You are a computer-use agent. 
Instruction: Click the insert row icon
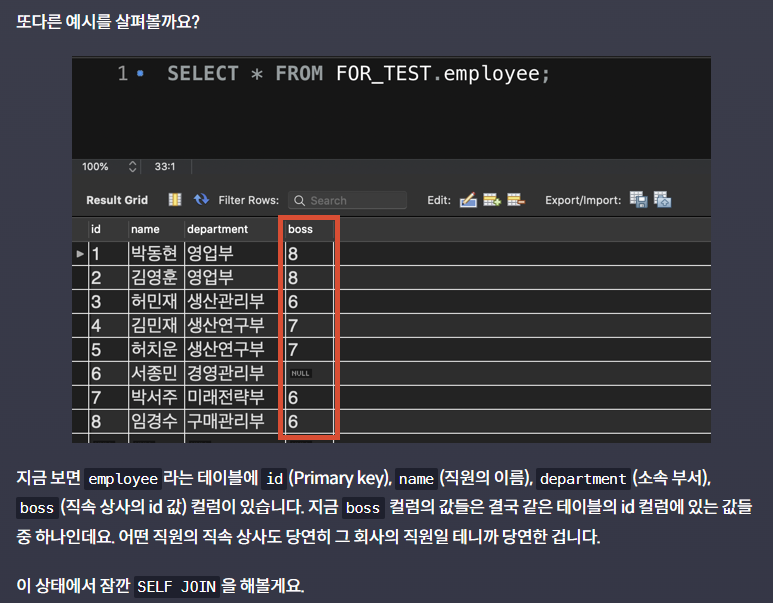click(x=492, y=200)
